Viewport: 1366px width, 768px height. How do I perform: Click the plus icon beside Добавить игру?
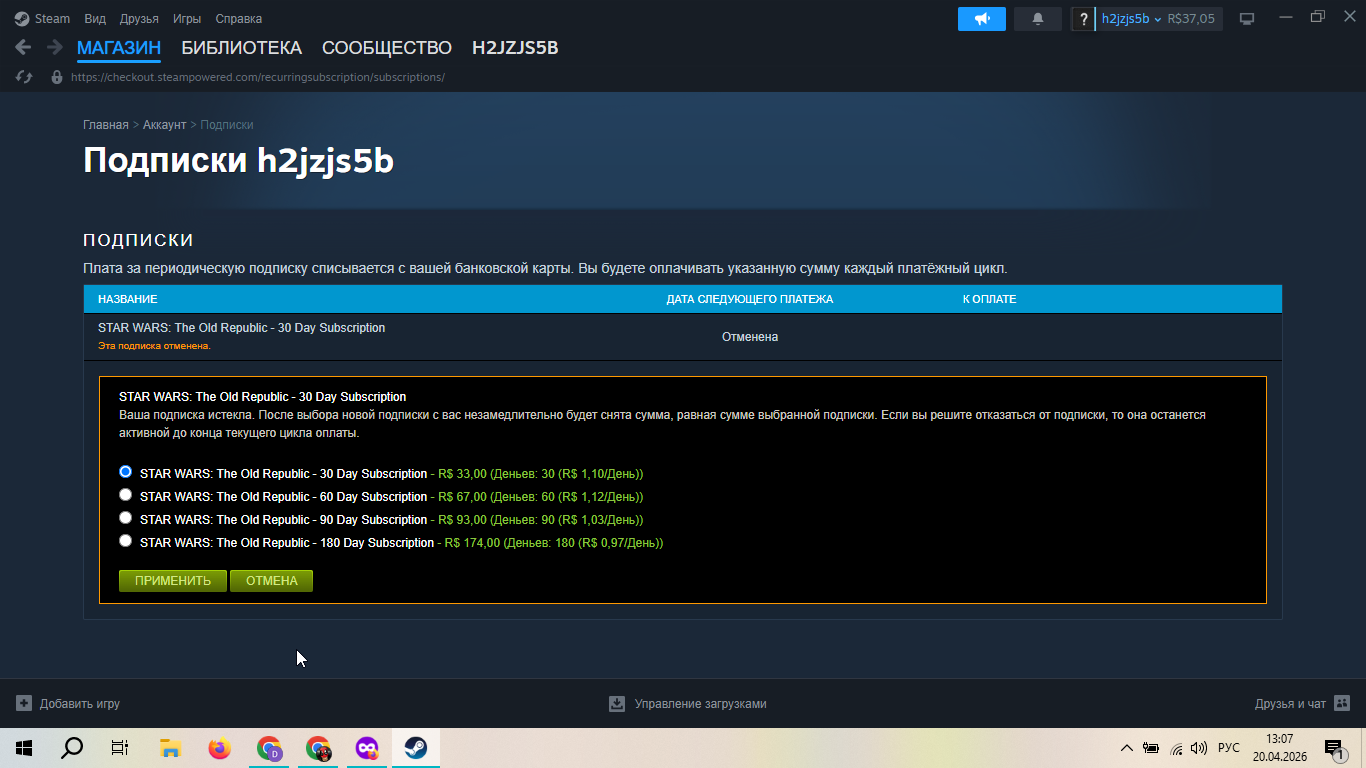click(x=24, y=703)
